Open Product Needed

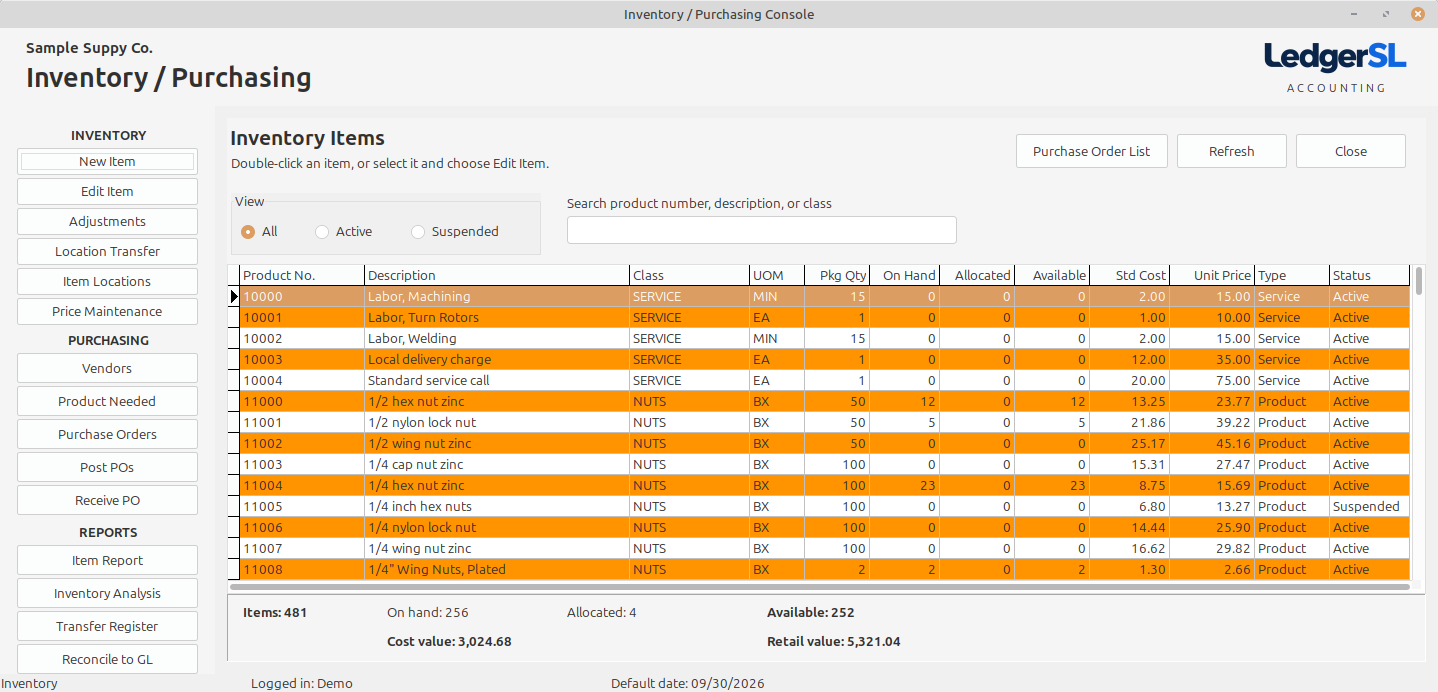(107, 401)
